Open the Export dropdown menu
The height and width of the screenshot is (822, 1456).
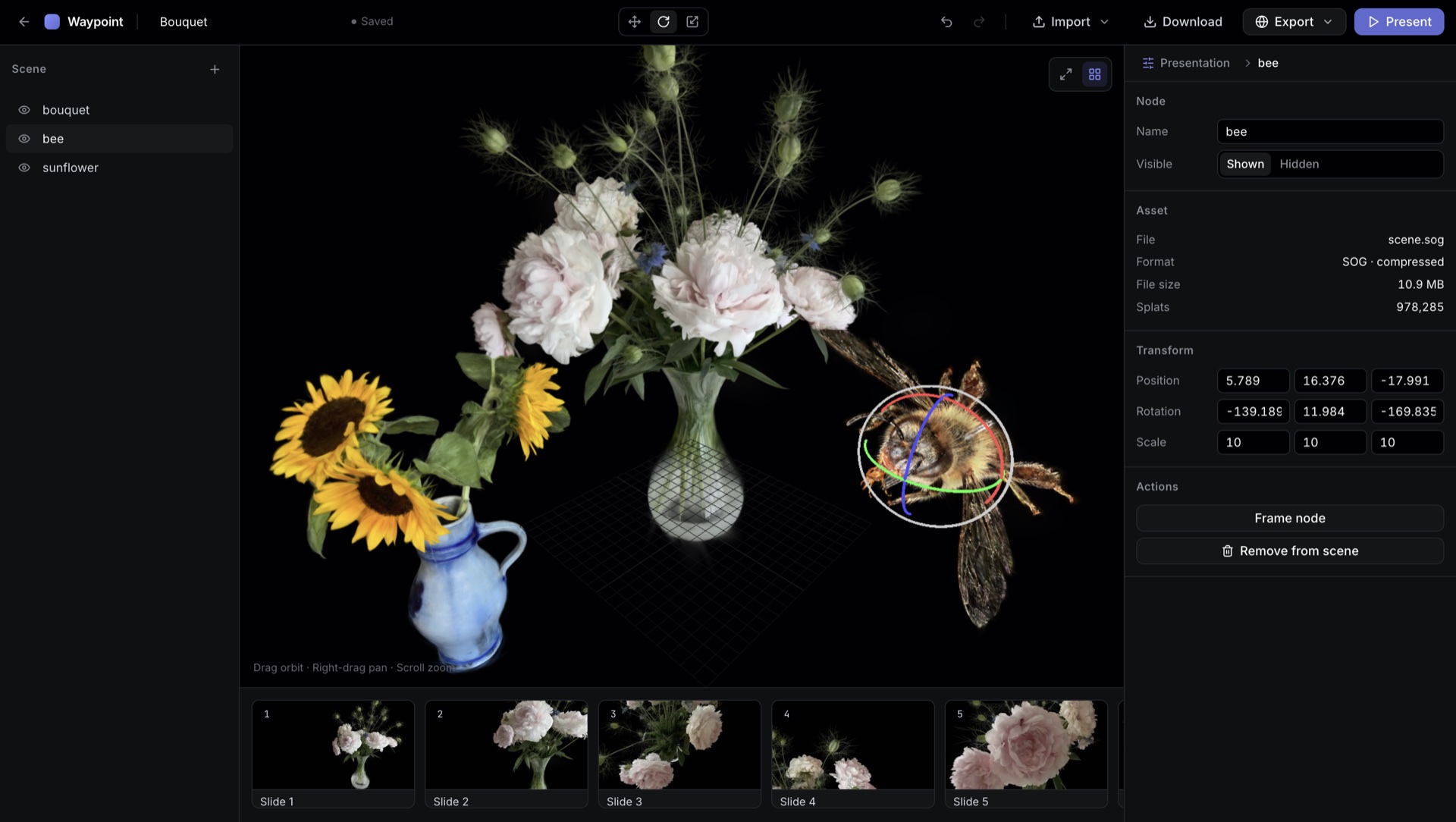tap(1294, 22)
